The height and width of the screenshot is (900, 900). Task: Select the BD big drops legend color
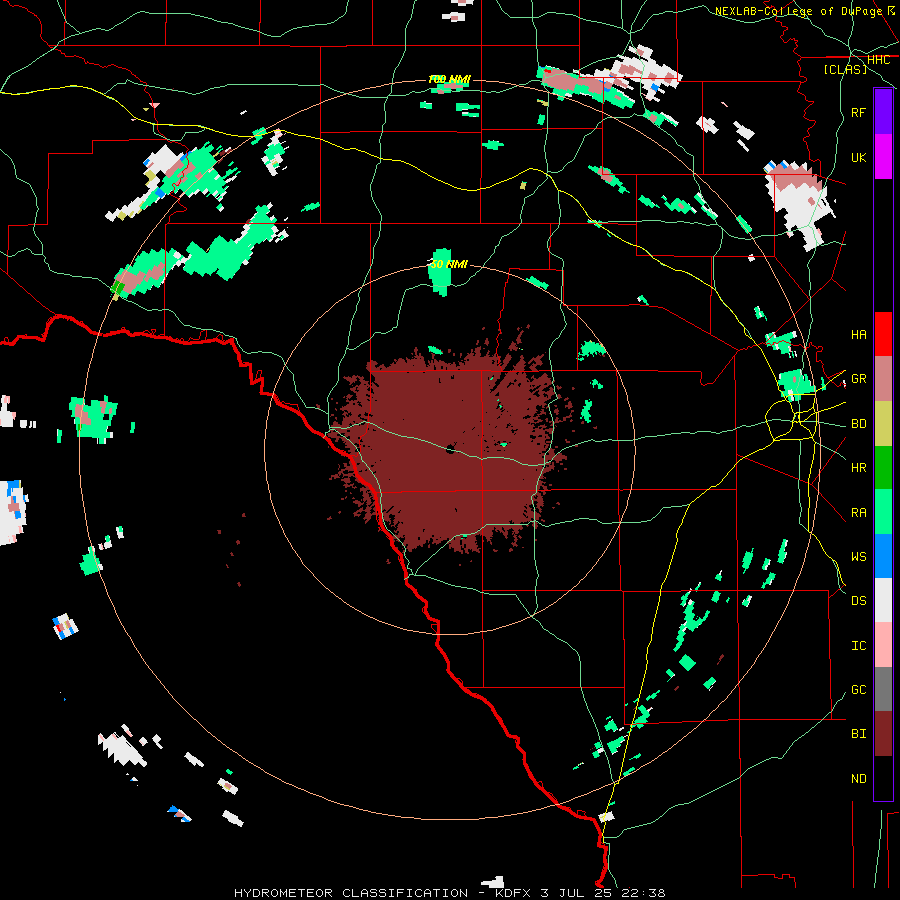(x=883, y=424)
